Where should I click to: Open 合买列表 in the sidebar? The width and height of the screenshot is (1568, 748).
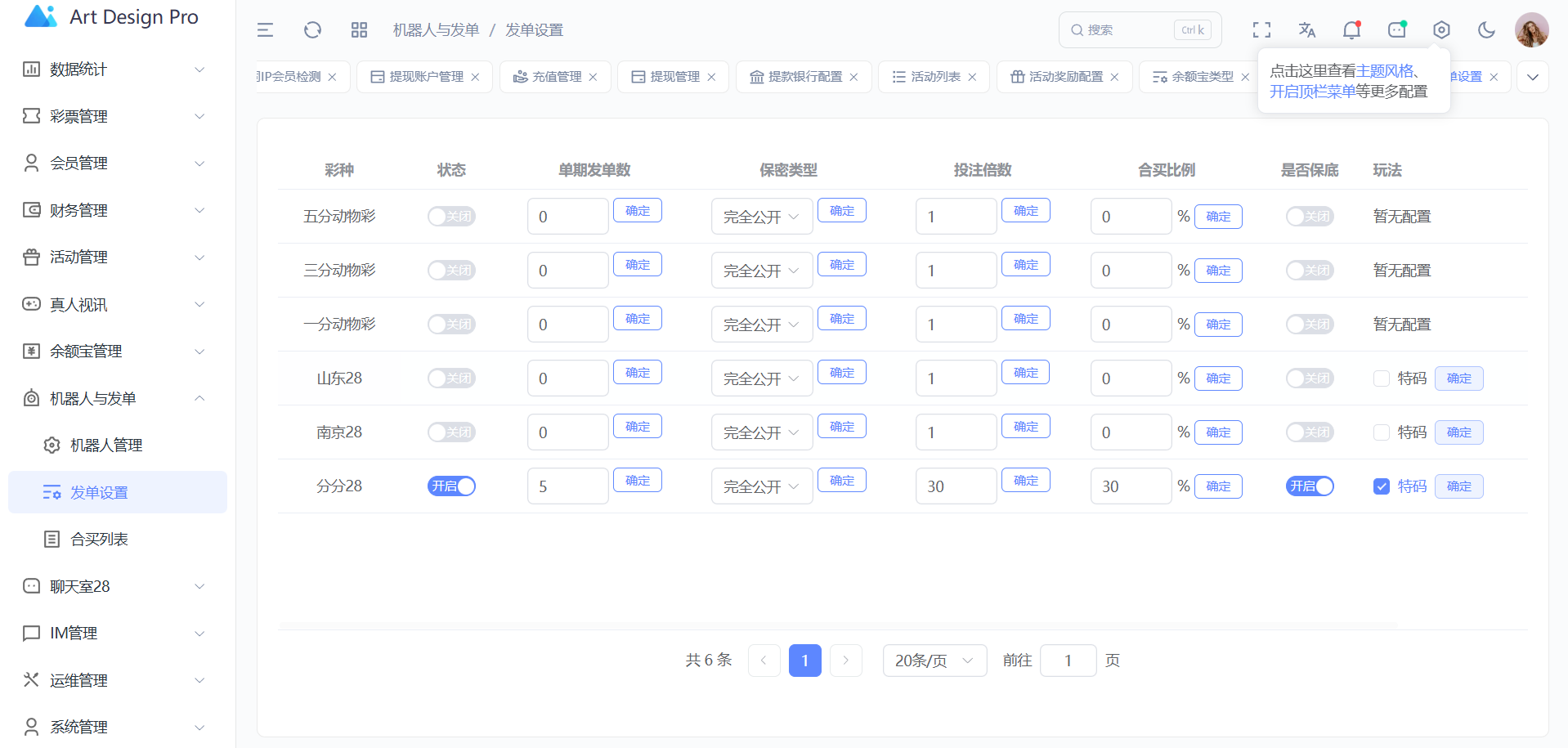pos(99,540)
